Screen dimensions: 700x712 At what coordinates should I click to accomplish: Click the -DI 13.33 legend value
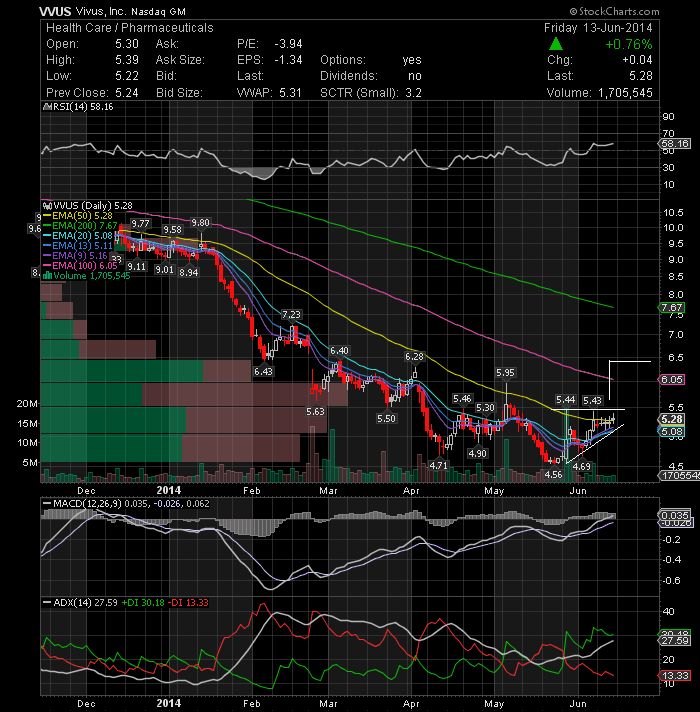(188, 603)
